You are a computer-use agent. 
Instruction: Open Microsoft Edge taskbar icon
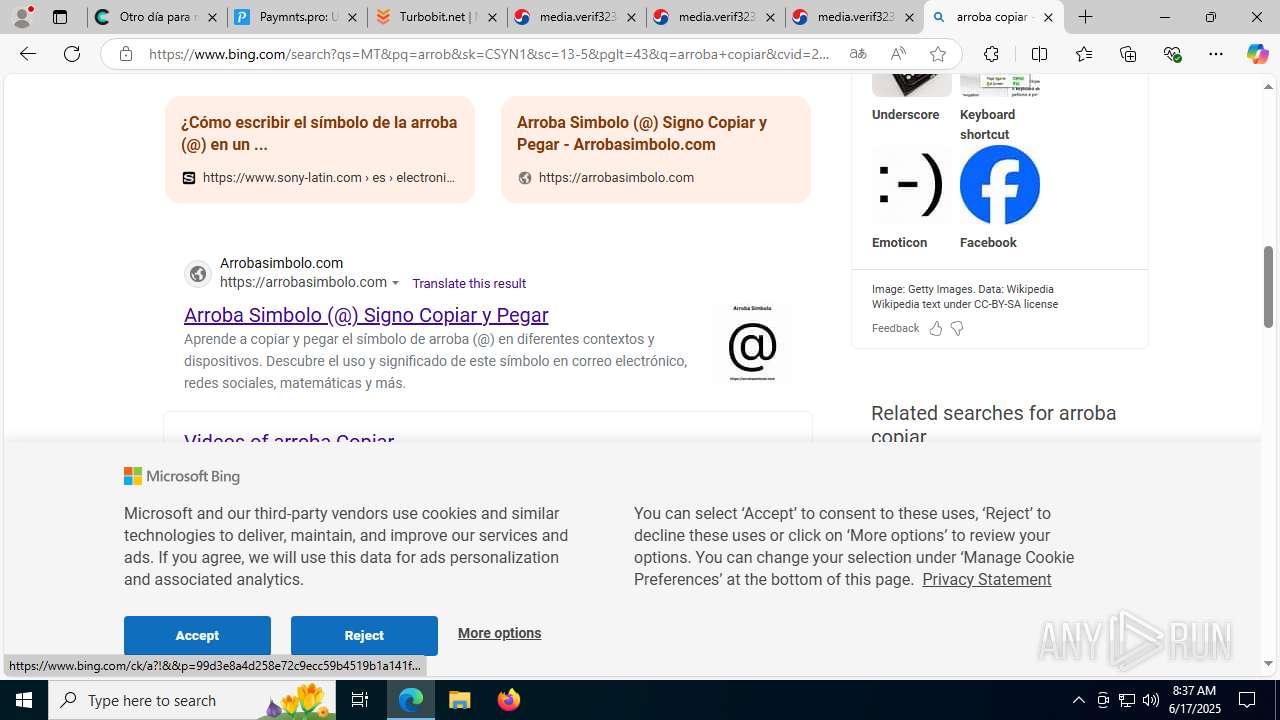pos(411,700)
